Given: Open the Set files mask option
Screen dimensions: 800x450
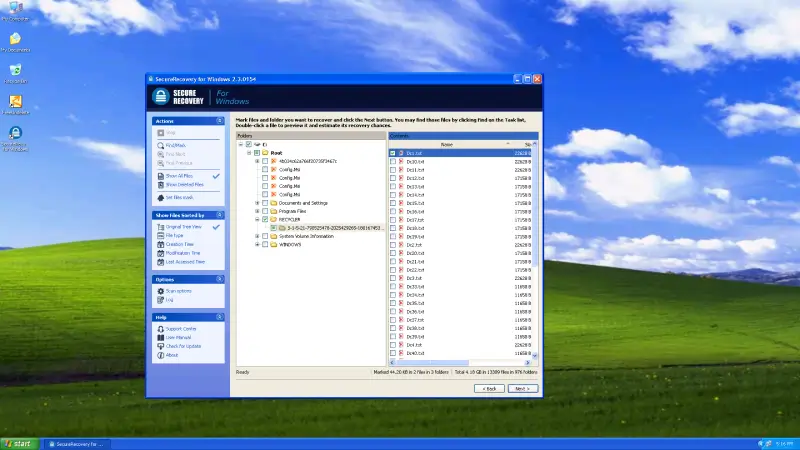Looking at the screenshot, I should (179, 197).
